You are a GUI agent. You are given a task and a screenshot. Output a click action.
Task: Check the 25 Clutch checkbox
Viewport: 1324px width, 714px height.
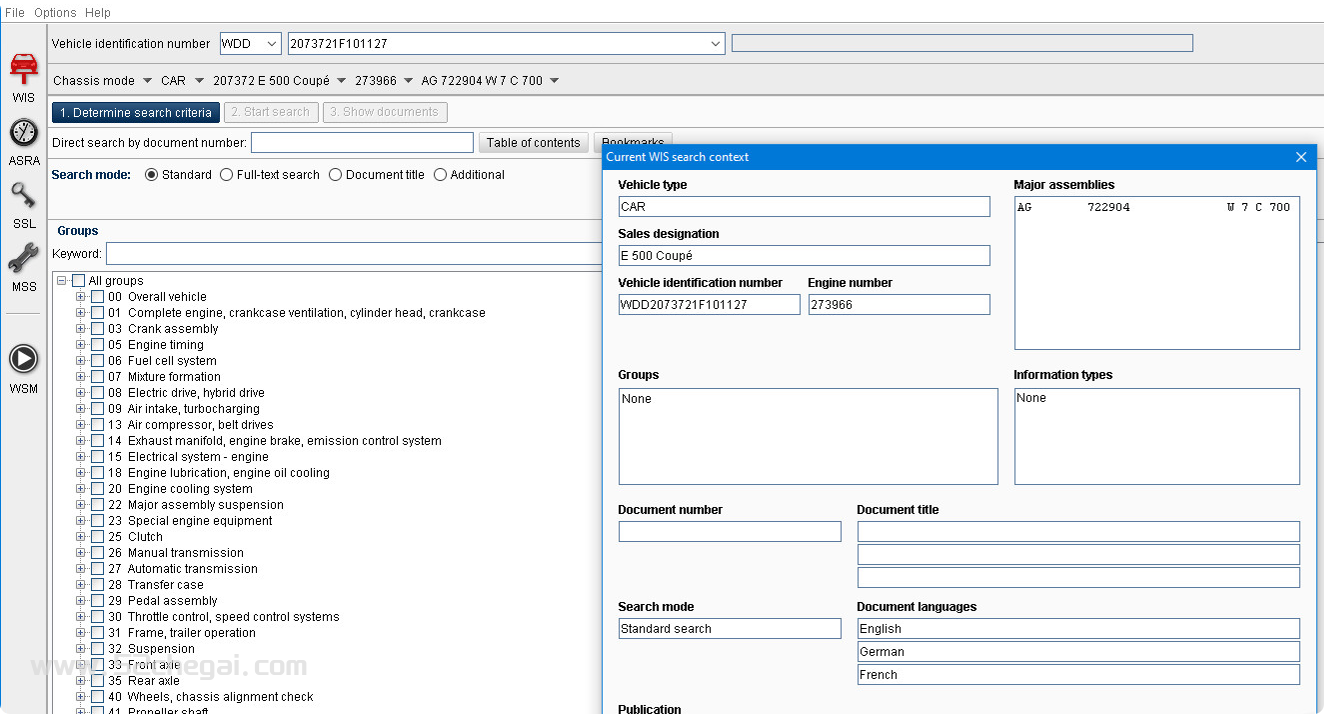(x=98, y=537)
